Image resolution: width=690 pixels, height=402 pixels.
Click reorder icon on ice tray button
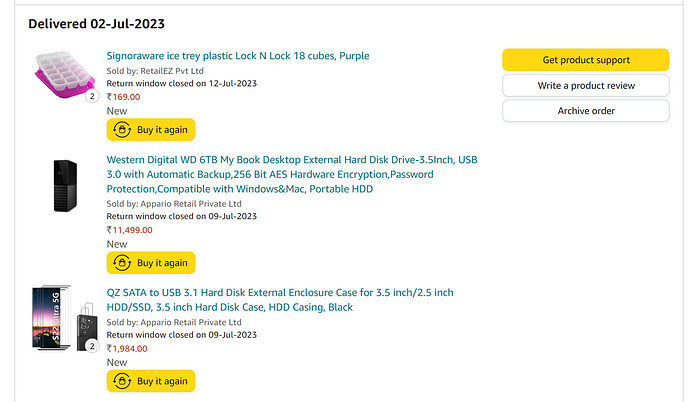[122, 130]
